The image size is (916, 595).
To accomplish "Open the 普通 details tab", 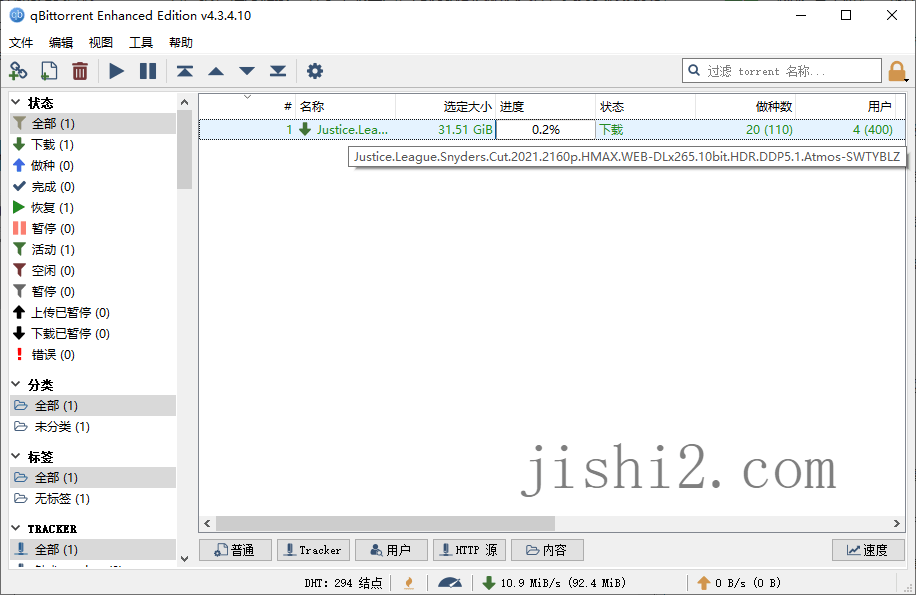I will point(235,550).
